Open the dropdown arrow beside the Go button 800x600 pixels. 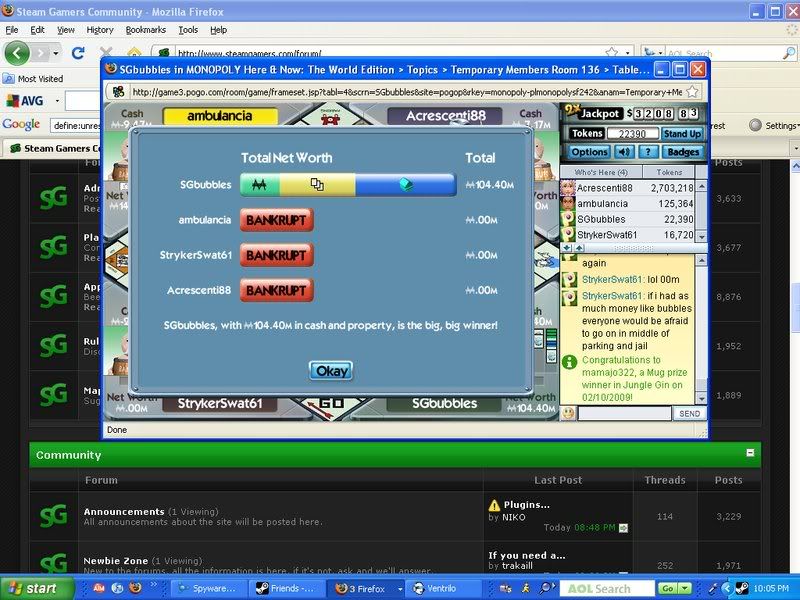coord(686,588)
